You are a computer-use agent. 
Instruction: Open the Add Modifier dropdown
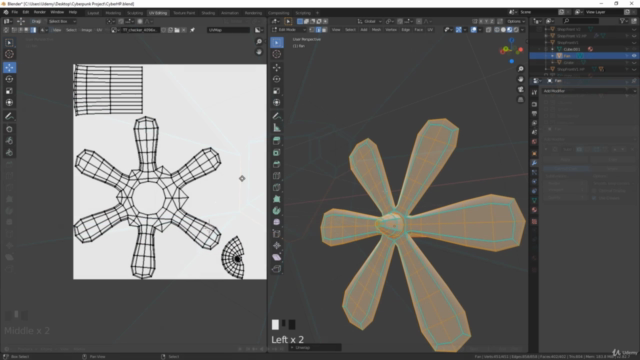pos(589,91)
